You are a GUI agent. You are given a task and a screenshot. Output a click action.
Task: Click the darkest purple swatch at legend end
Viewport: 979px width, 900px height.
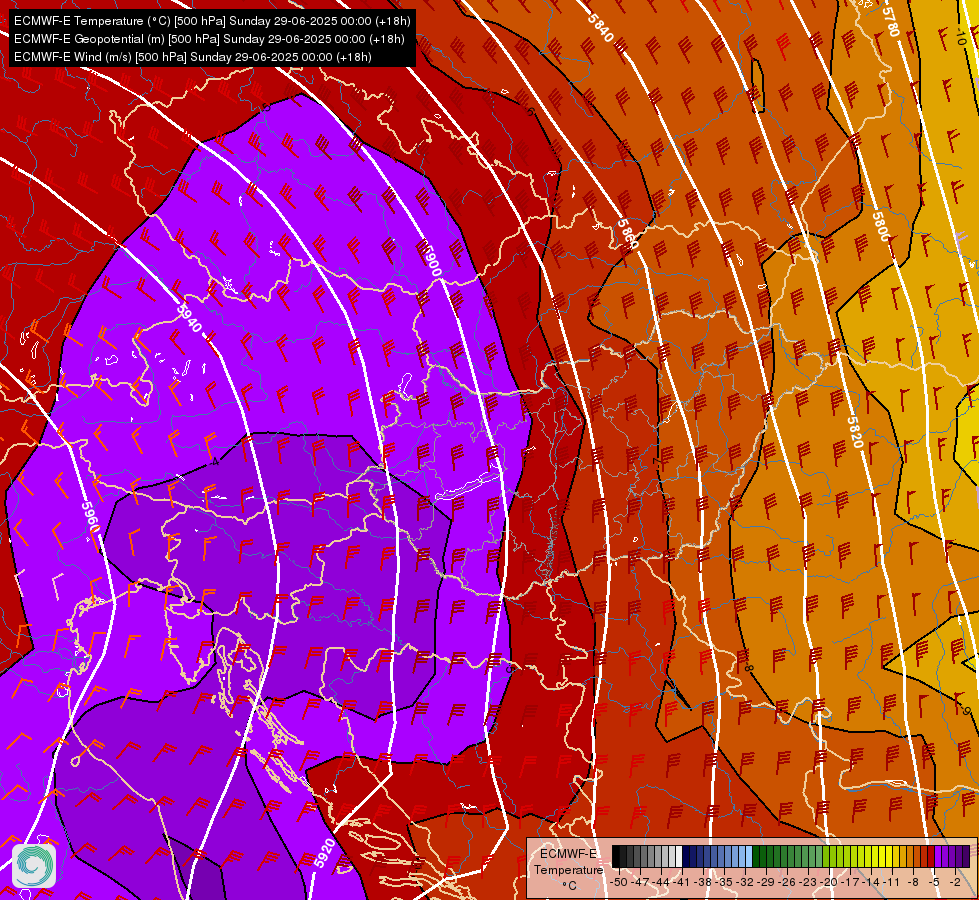[966, 856]
